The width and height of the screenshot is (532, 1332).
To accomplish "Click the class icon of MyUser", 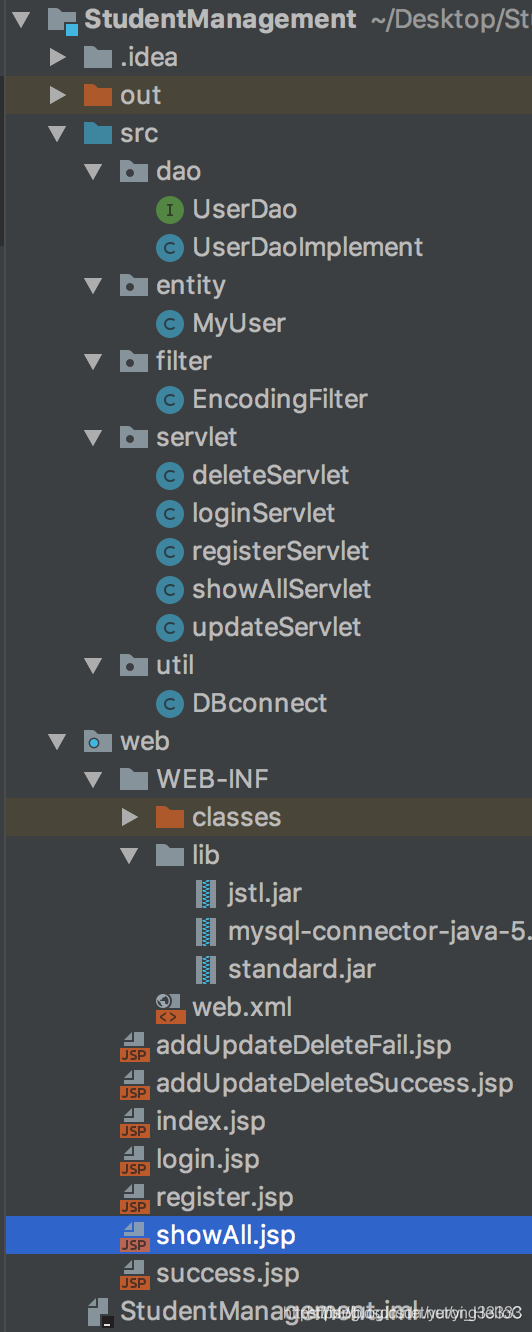I will [170, 323].
